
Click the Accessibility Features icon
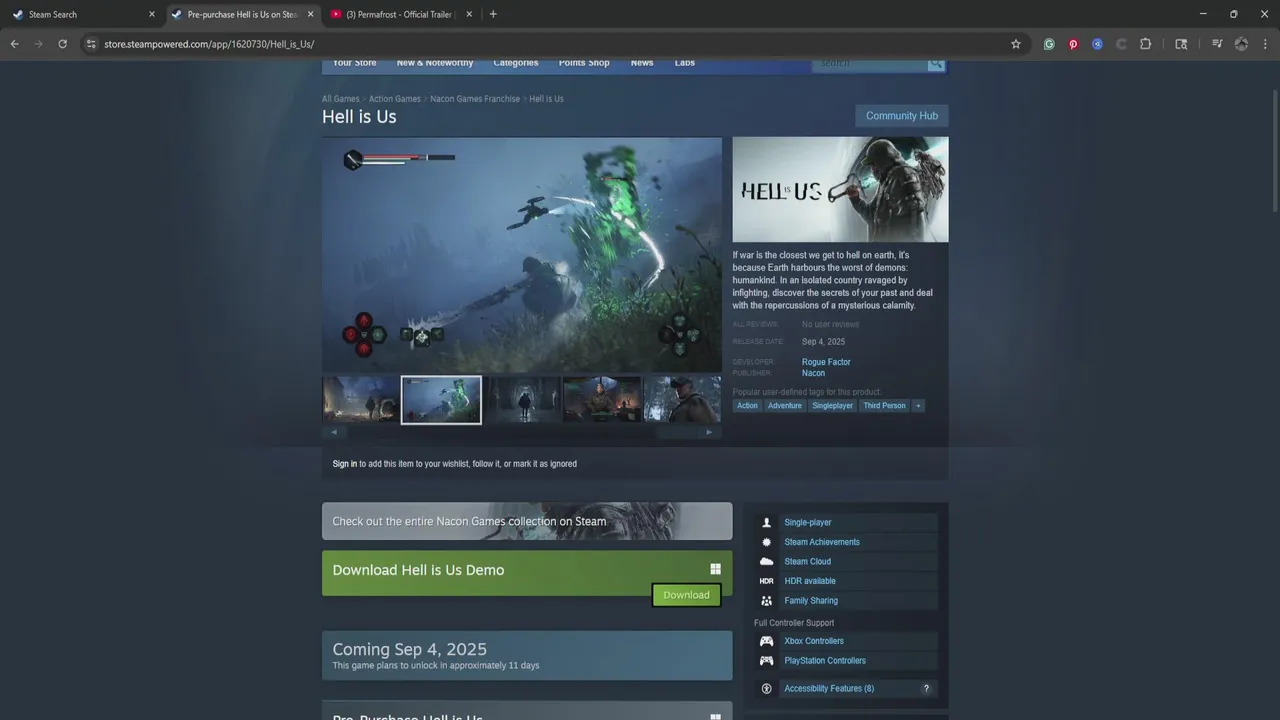click(767, 689)
